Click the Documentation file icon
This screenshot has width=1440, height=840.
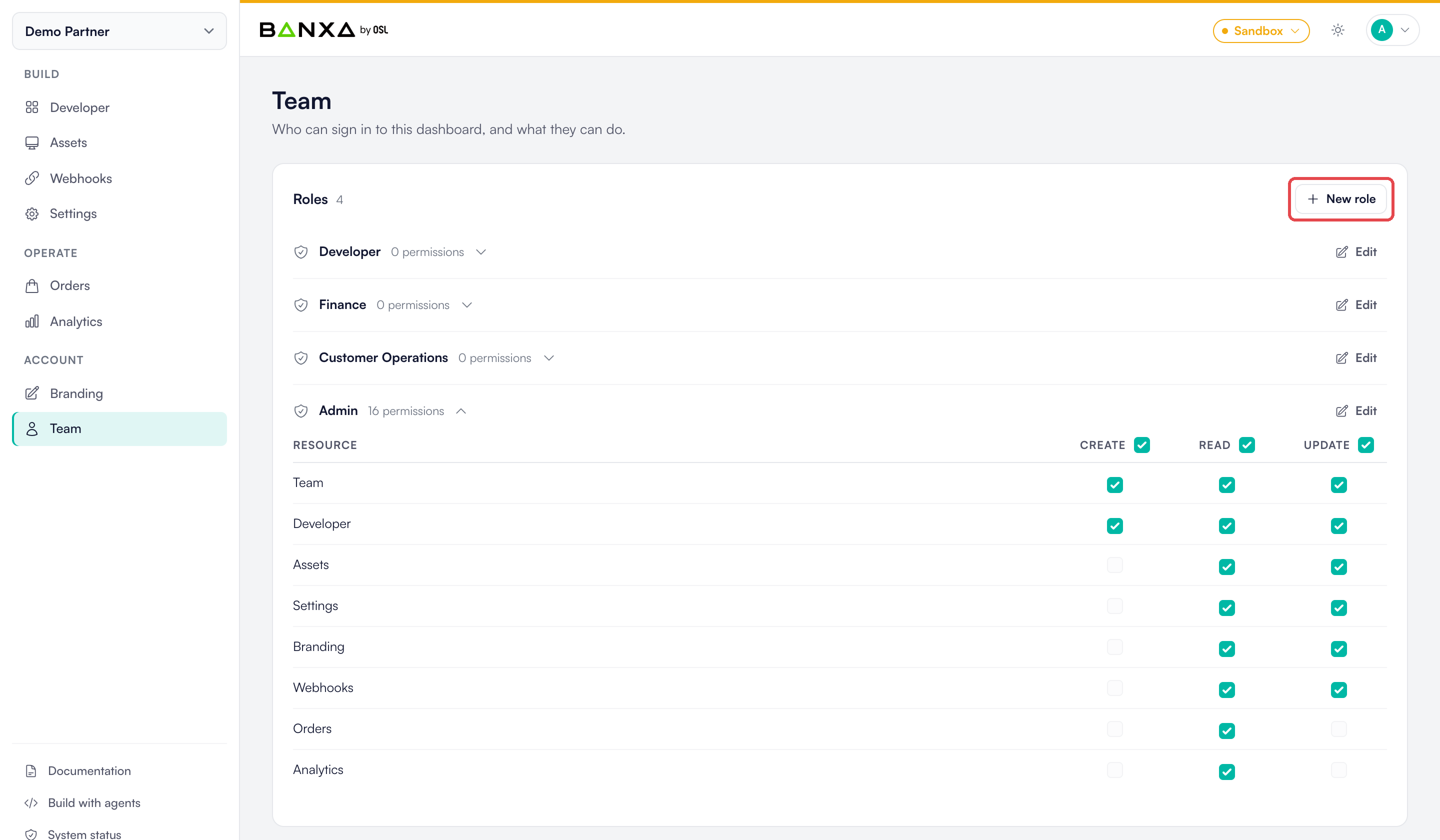[x=31, y=771]
